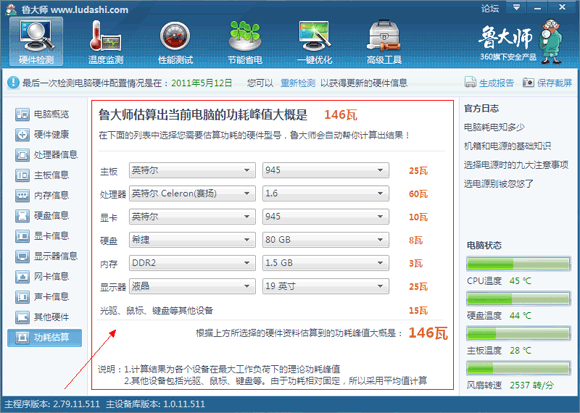Open the 温度监测 thermometer icon
This screenshot has height=413, width=580.
(105, 37)
